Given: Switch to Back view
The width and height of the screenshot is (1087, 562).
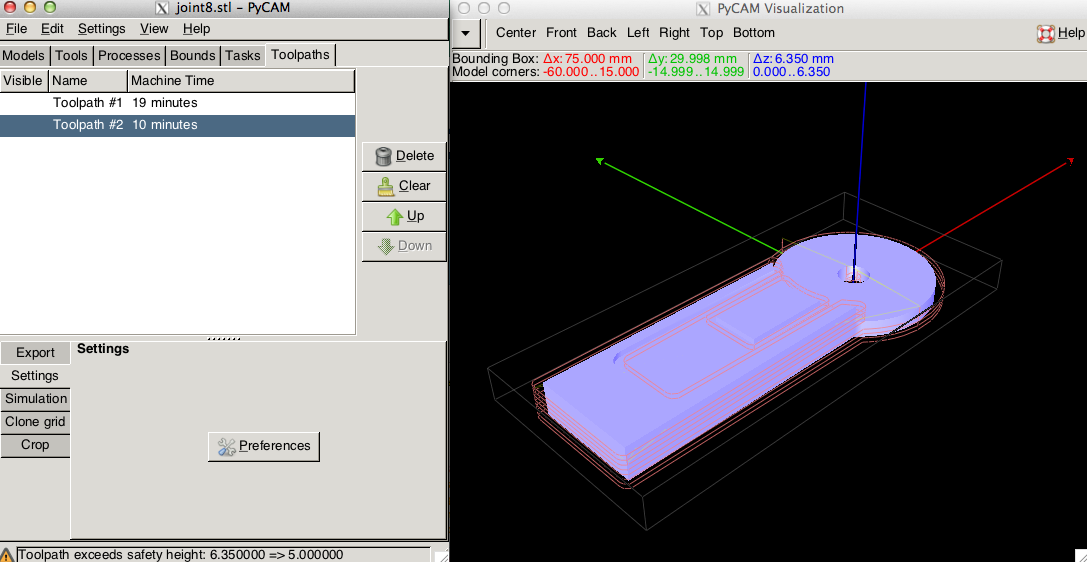Looking at the screenshot, I should click(x=602, y=33).
